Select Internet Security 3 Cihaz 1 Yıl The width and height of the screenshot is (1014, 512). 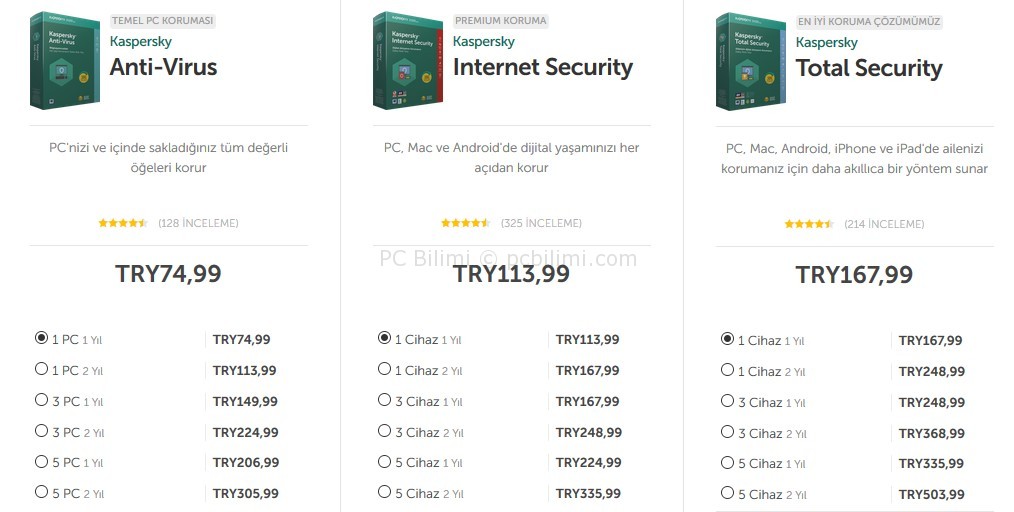pyautogui.click(x=384, y=400)
